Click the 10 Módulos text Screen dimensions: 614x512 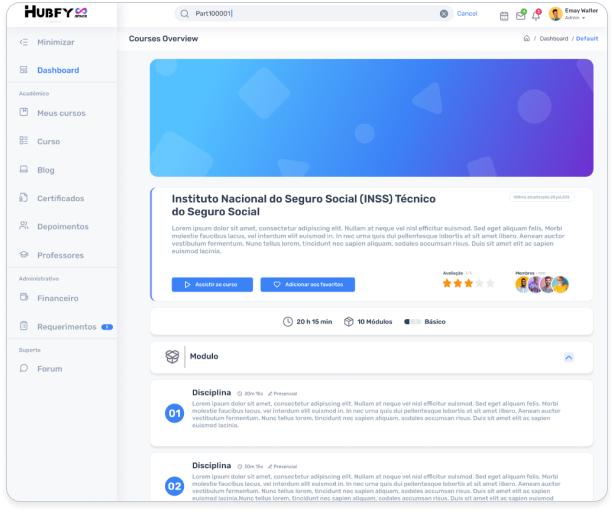point(375,322)
